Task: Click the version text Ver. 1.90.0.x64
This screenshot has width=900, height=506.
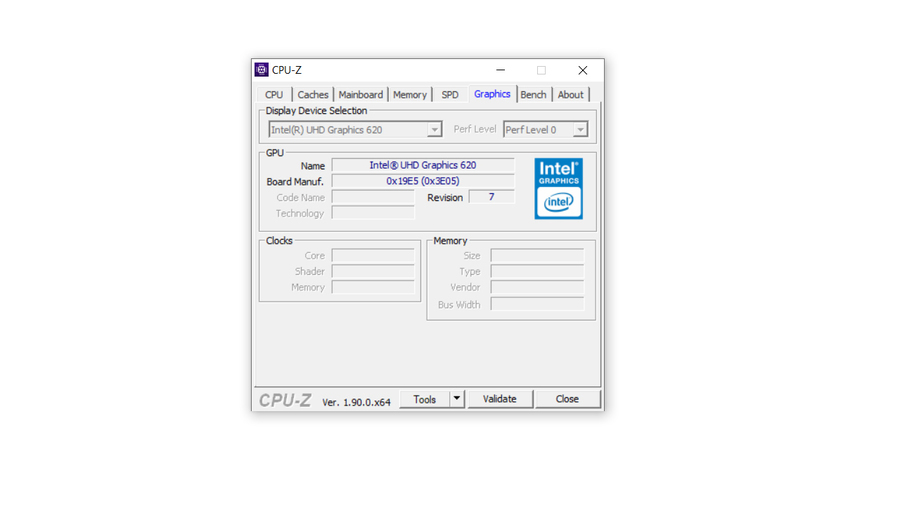Action: pyautogui.click(x=356, y=402)
